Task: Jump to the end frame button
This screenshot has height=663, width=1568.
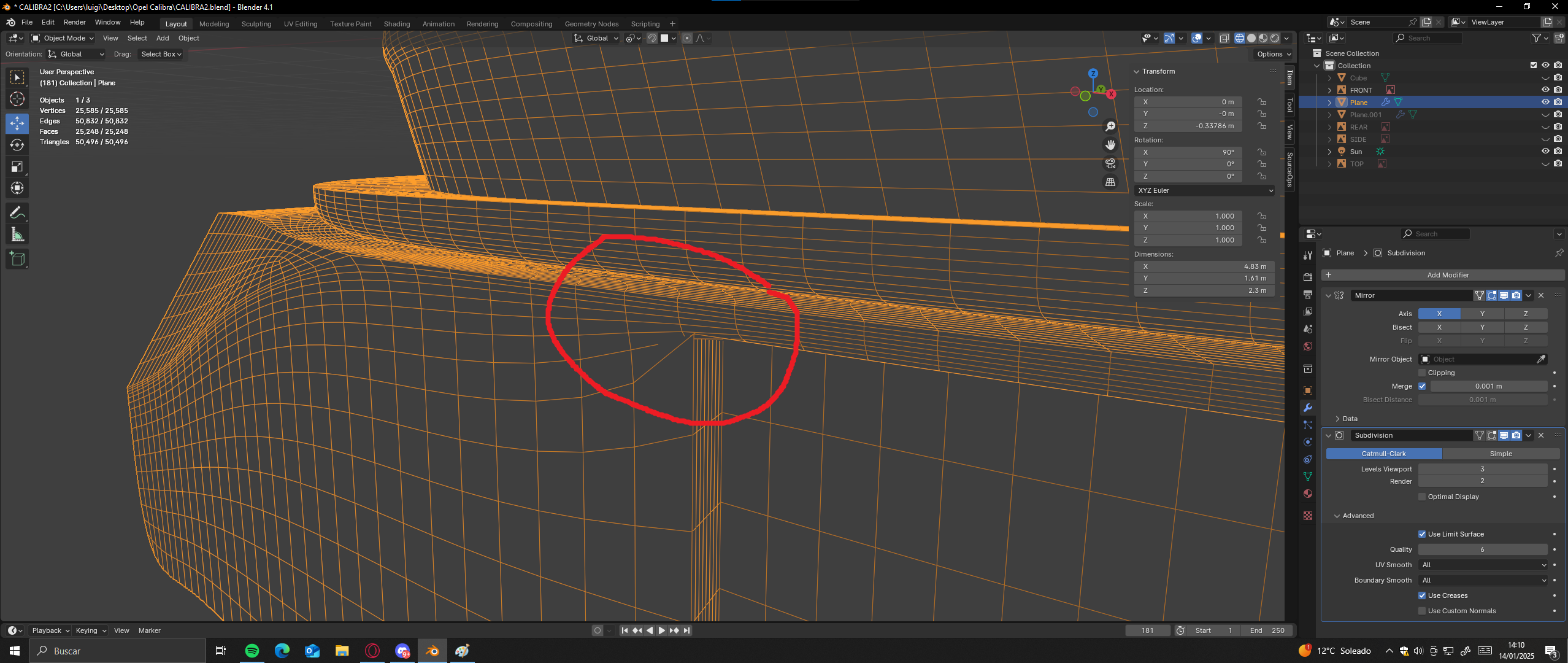Action: (686, 630)
